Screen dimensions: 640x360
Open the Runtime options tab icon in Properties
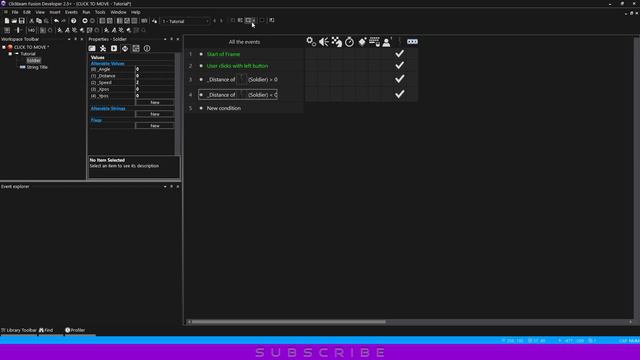click(114, 49)
